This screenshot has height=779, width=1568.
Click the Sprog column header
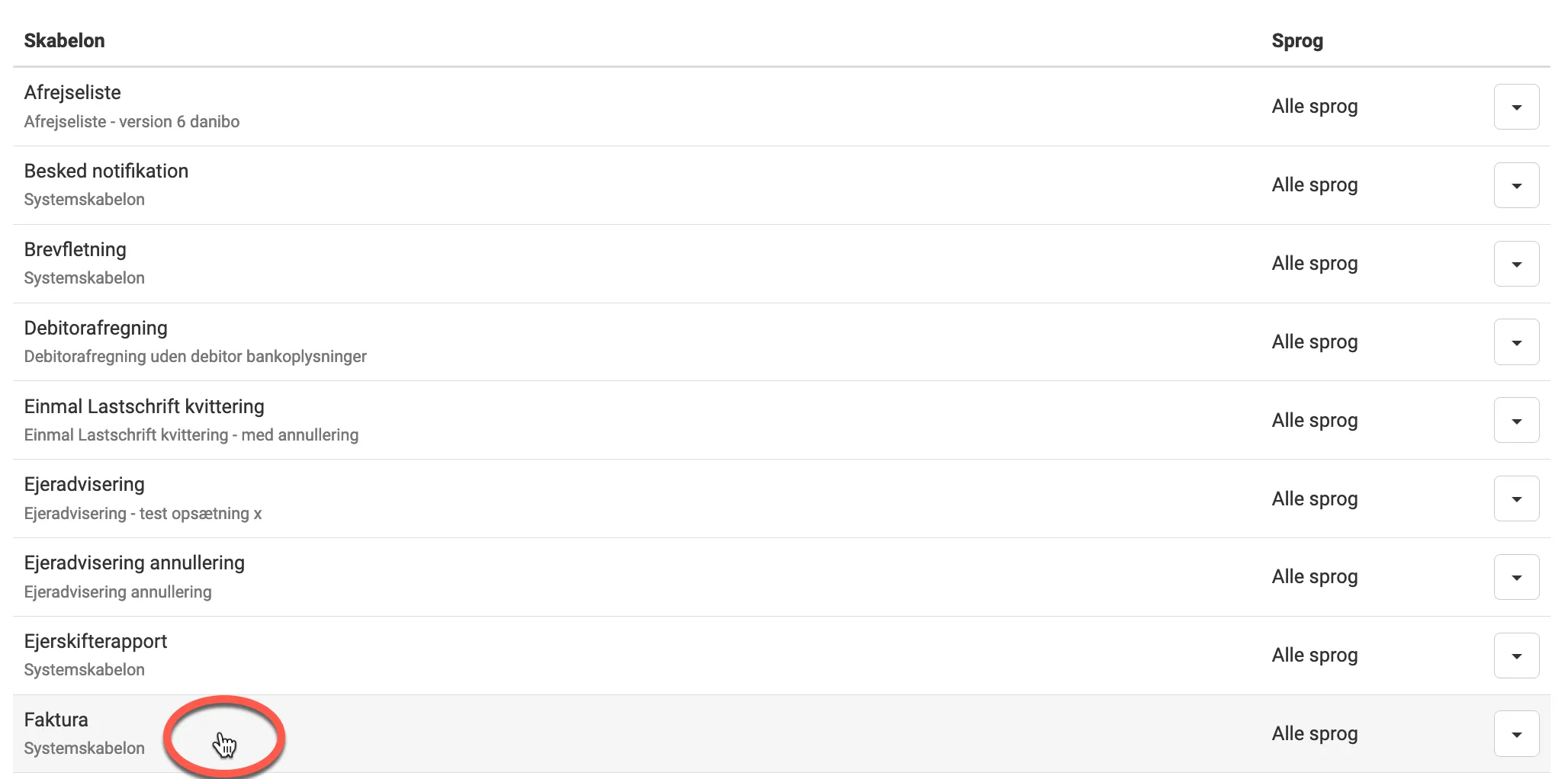[x=1296, y=41]
